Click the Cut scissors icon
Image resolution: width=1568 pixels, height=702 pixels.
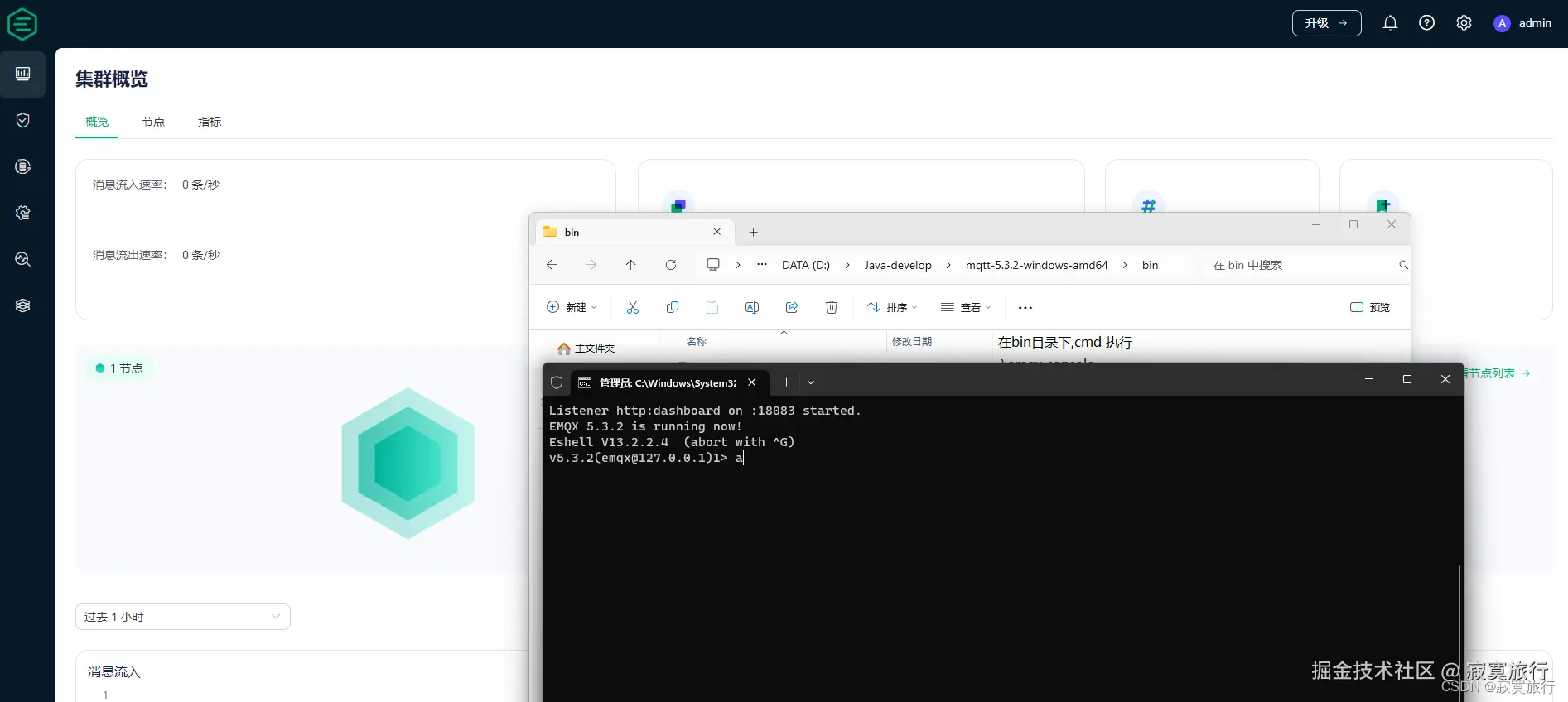click(x=633, y=307)
